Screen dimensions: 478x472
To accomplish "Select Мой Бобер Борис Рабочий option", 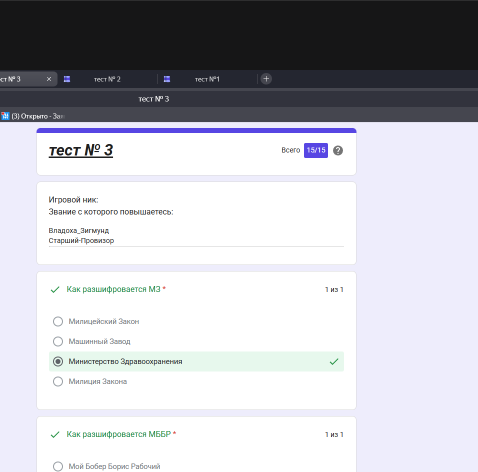I will (58, 466).
